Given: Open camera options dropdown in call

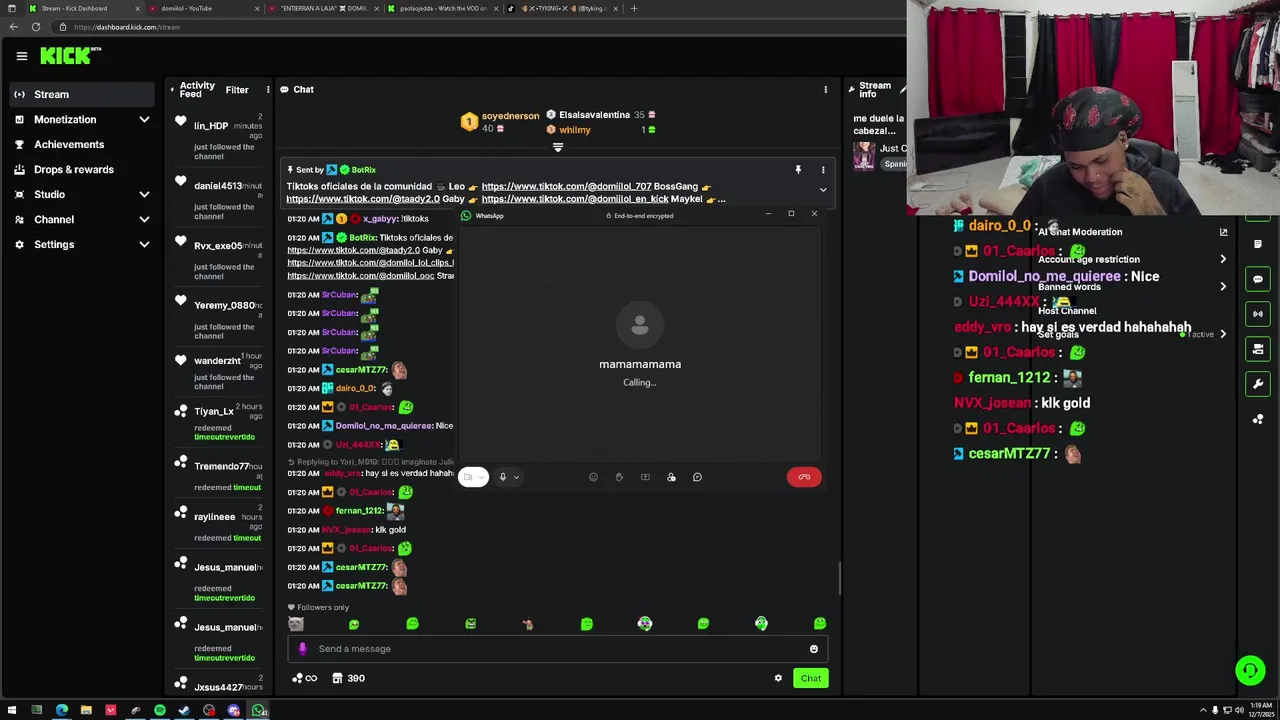Looking at the screenshot, I should [x=483, y=477].
